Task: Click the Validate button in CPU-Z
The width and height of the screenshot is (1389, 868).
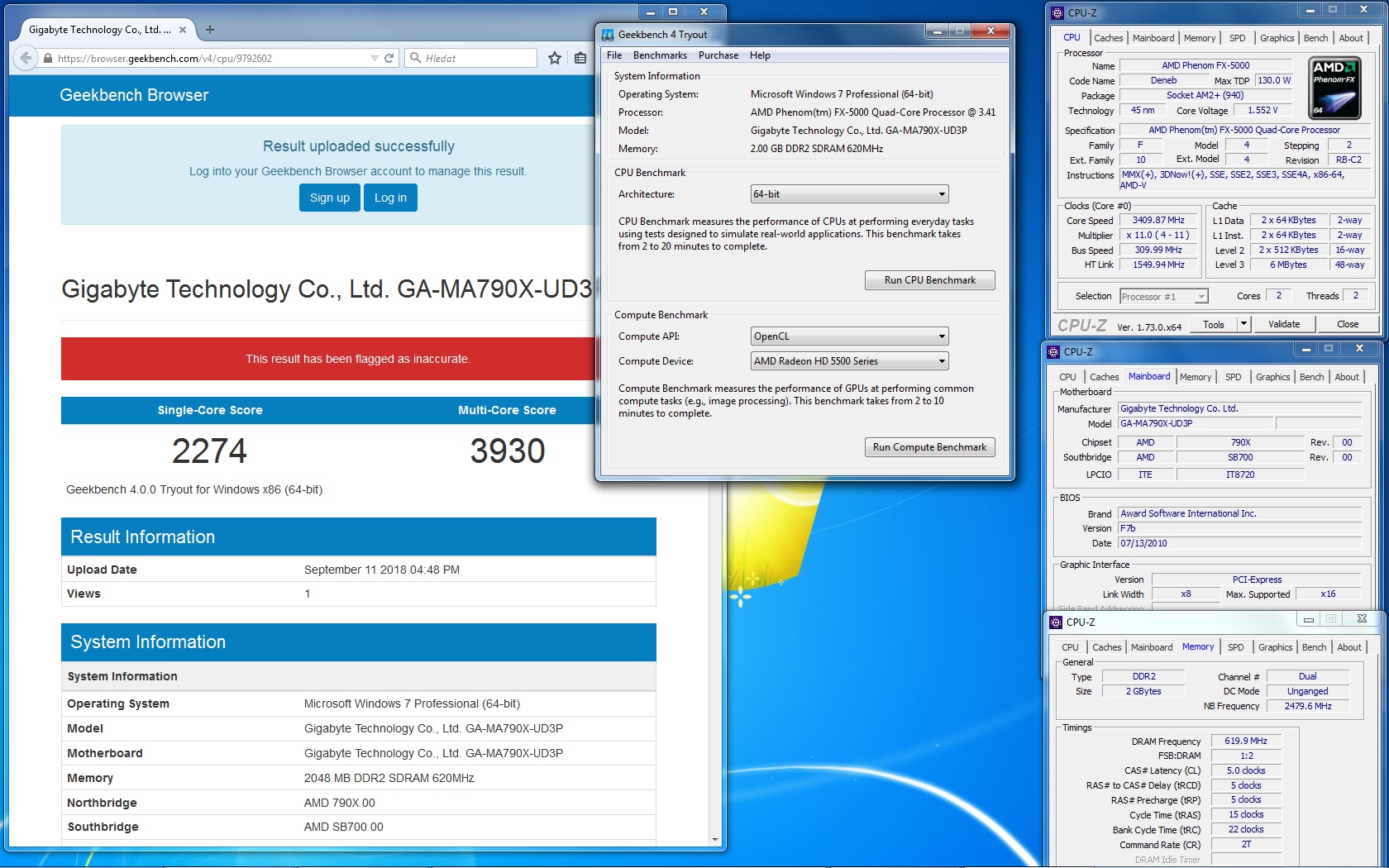Action: coord(1284,324)
